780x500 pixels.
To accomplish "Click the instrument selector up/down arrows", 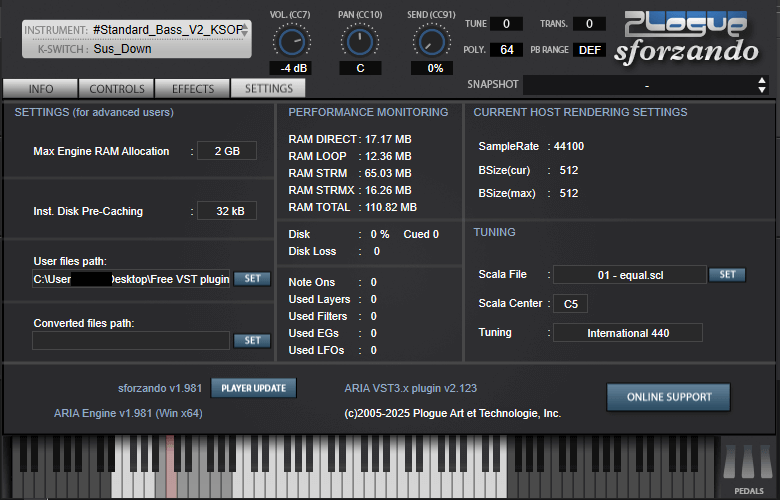I will pos(245,30).
